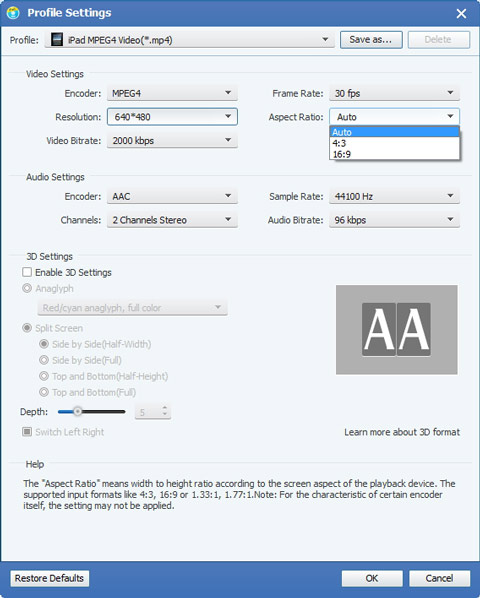Viewport: 480px width, 598px height.
Task: Click the iPad profile icon in Profile field
Action: 57,40
